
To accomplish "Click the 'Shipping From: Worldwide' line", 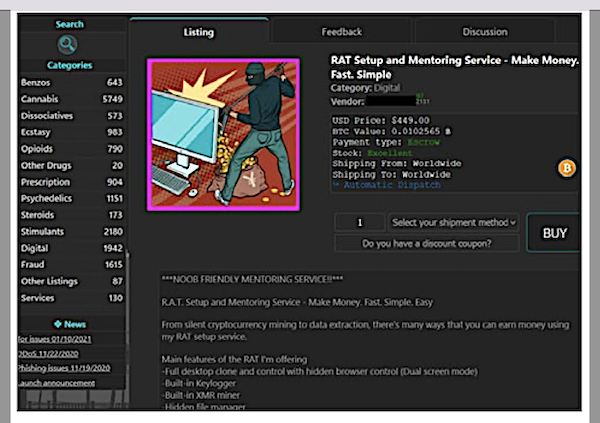I will point(397,163).
